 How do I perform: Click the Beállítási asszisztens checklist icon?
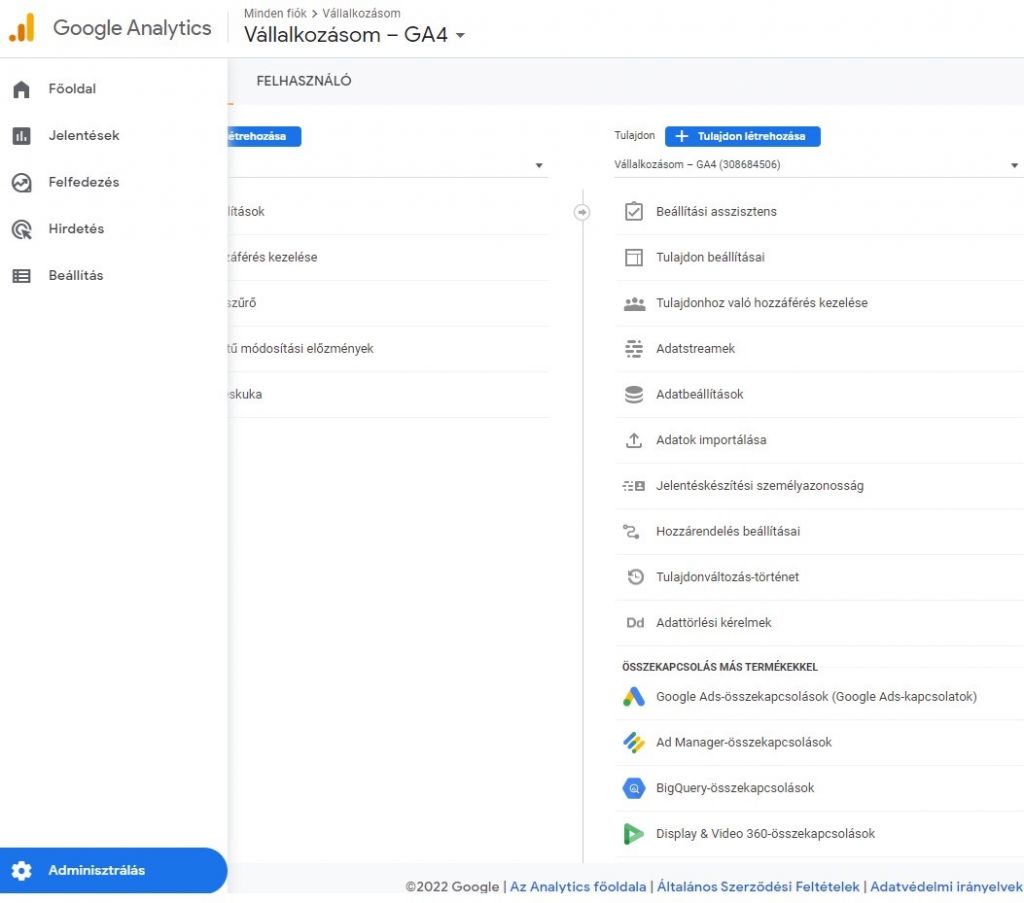point(633,212)
